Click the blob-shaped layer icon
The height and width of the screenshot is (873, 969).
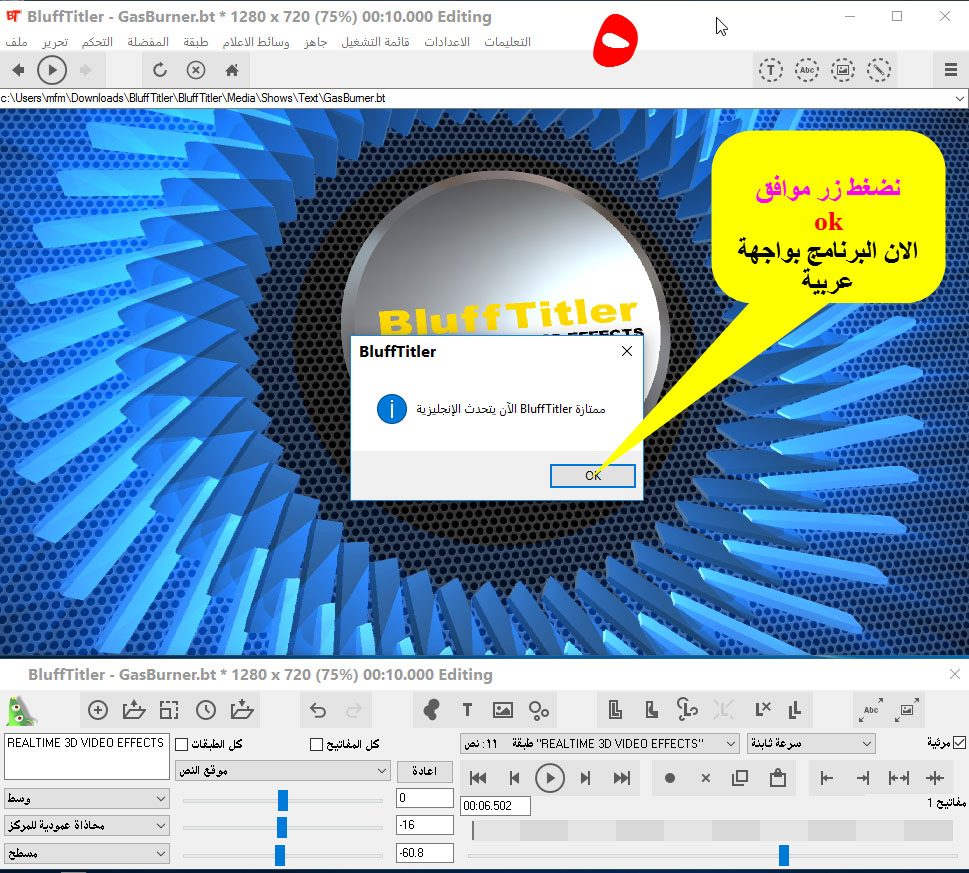(x=431, y=711)
